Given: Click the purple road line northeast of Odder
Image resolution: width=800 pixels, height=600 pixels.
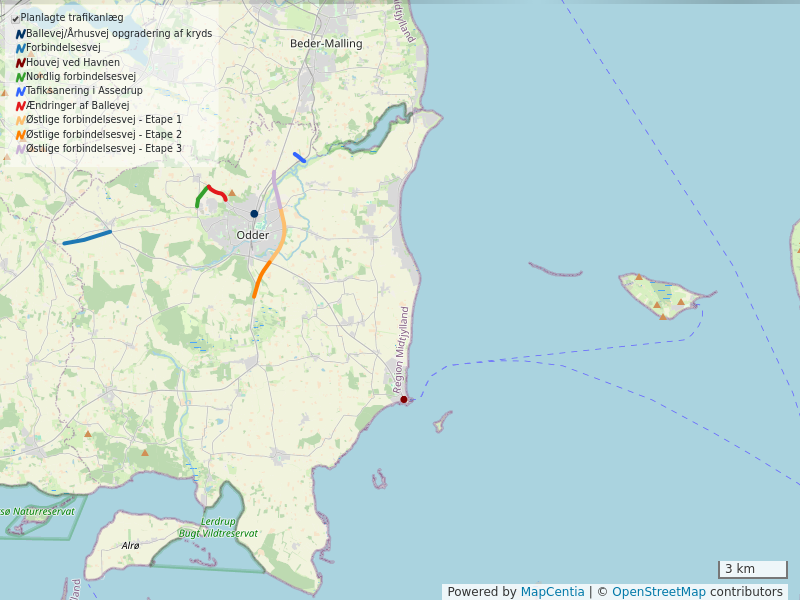Looking at the screenshot, I should click(275, 188).
